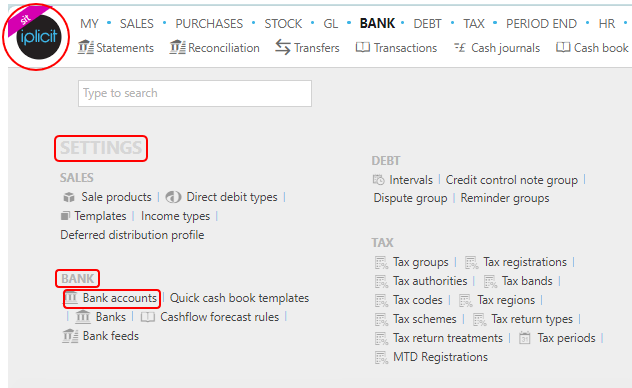The width and height of the screenshot is (632, 388).
Task: Open Tax authorities settings
Action: tap(430, 281)
